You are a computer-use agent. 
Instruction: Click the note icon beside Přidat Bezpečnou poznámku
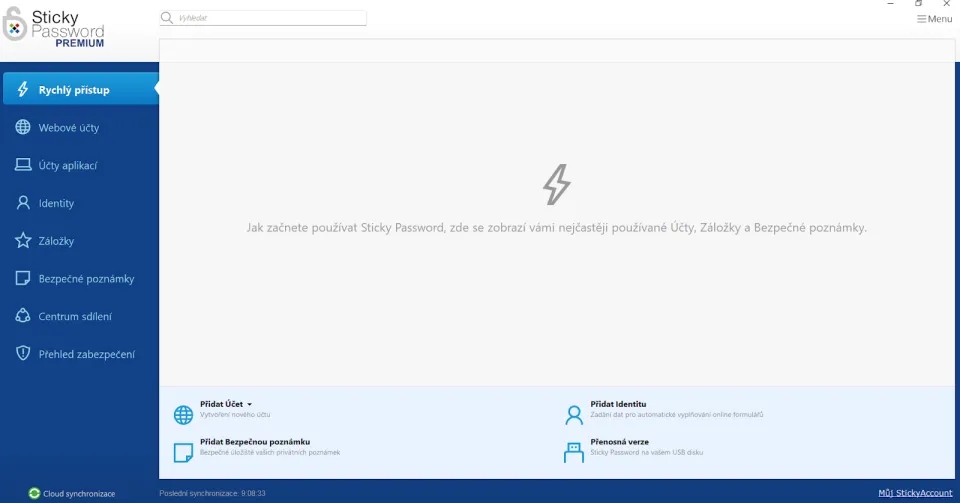pyautogui.click(x=183, y=452)
